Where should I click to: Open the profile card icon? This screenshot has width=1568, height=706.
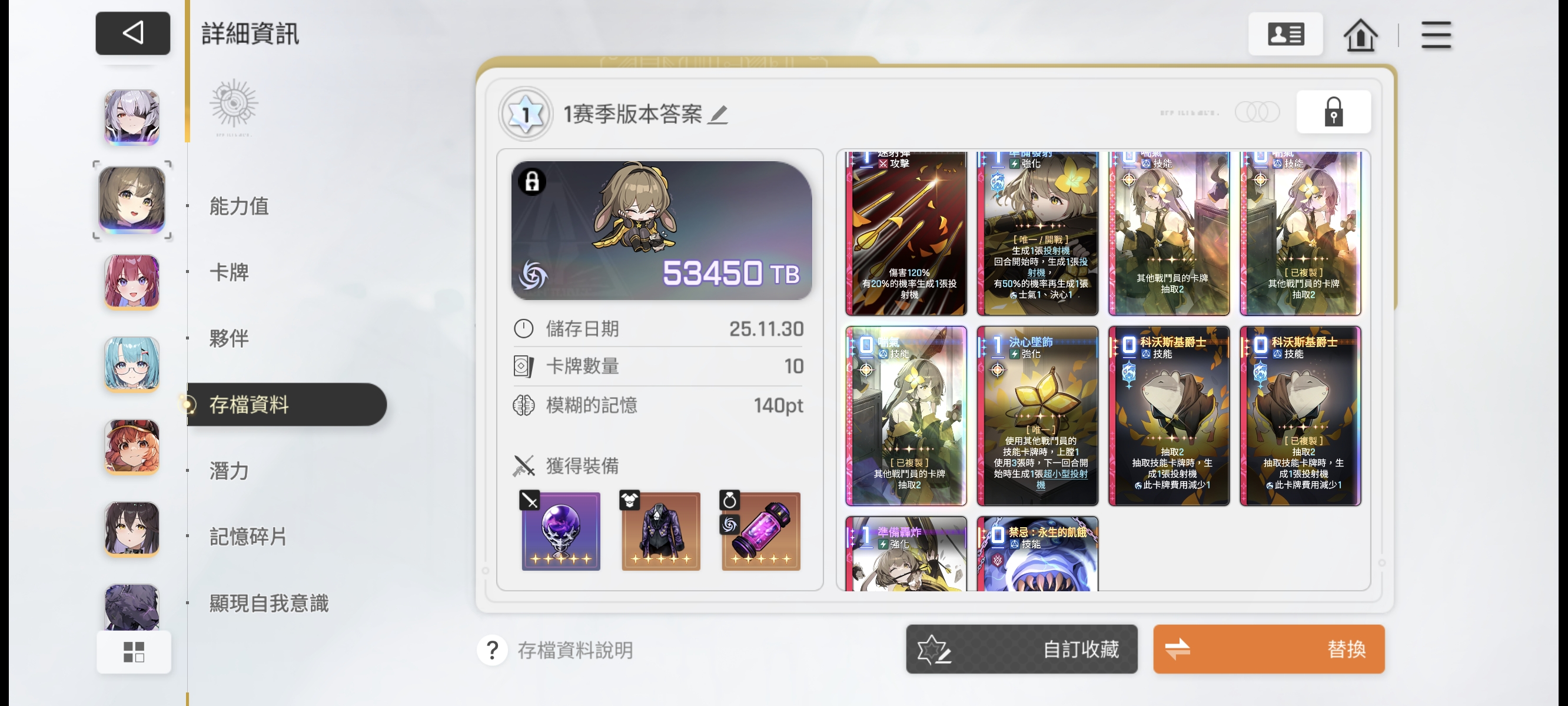point(1285,34)
